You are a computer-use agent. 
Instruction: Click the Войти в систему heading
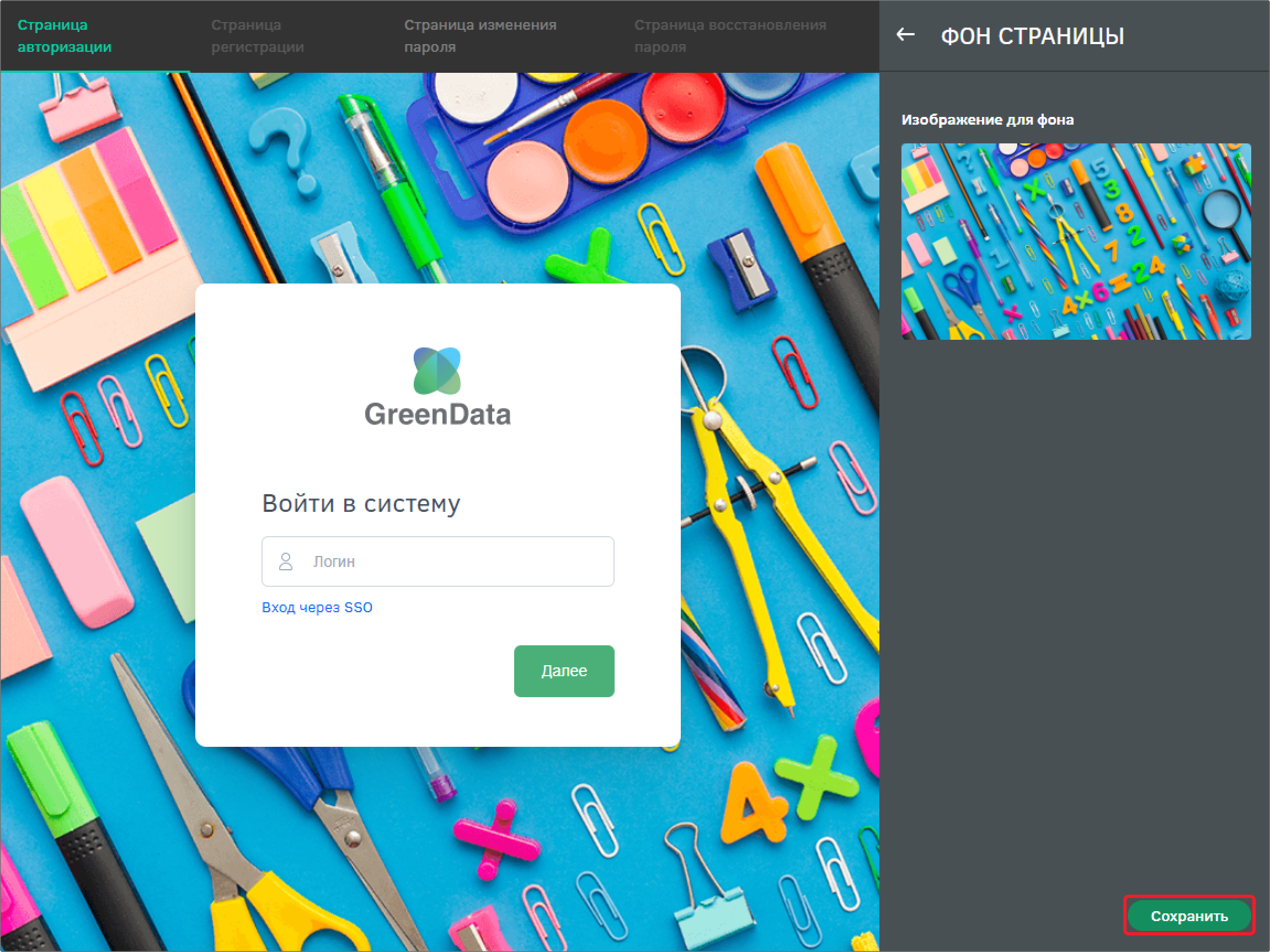point(361,503)
